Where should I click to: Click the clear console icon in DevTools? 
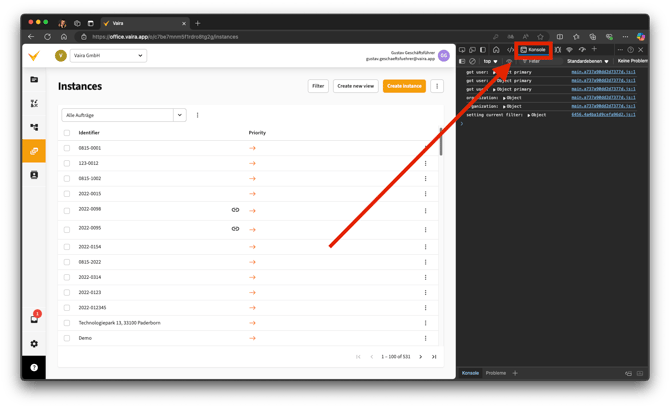472,61
